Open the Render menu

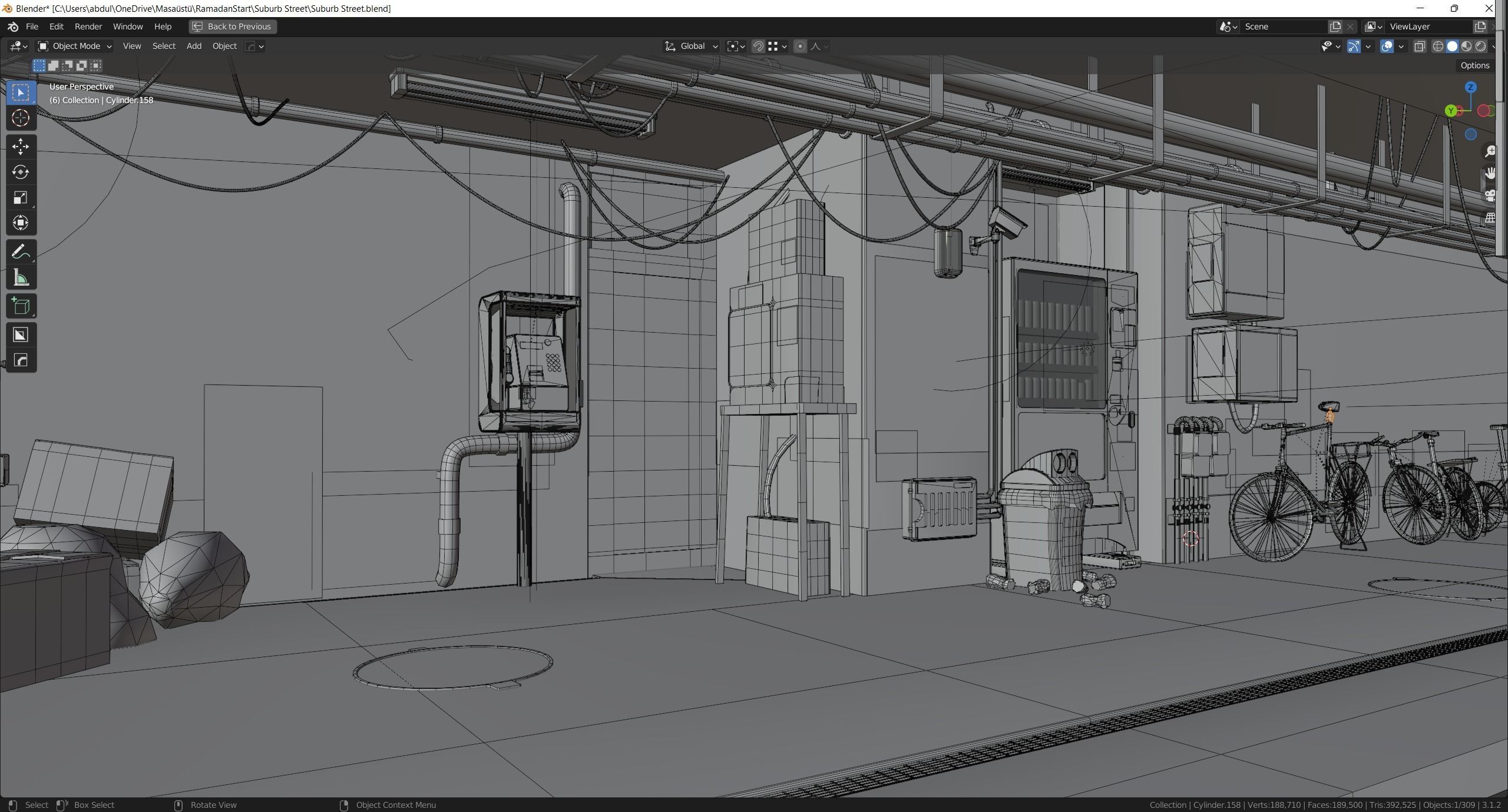88,26
